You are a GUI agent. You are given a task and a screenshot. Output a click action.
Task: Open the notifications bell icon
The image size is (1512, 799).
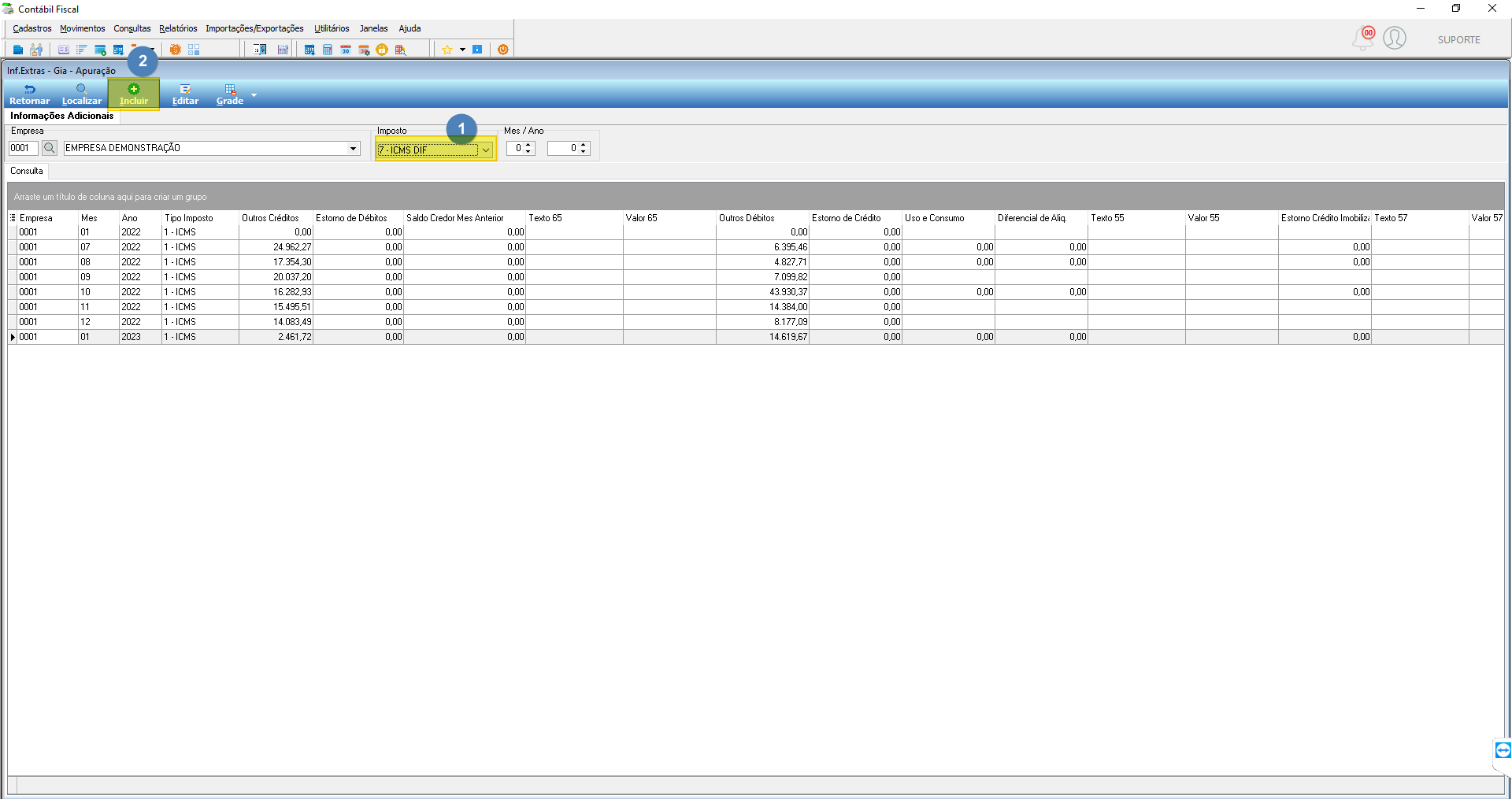(1363, 38)
